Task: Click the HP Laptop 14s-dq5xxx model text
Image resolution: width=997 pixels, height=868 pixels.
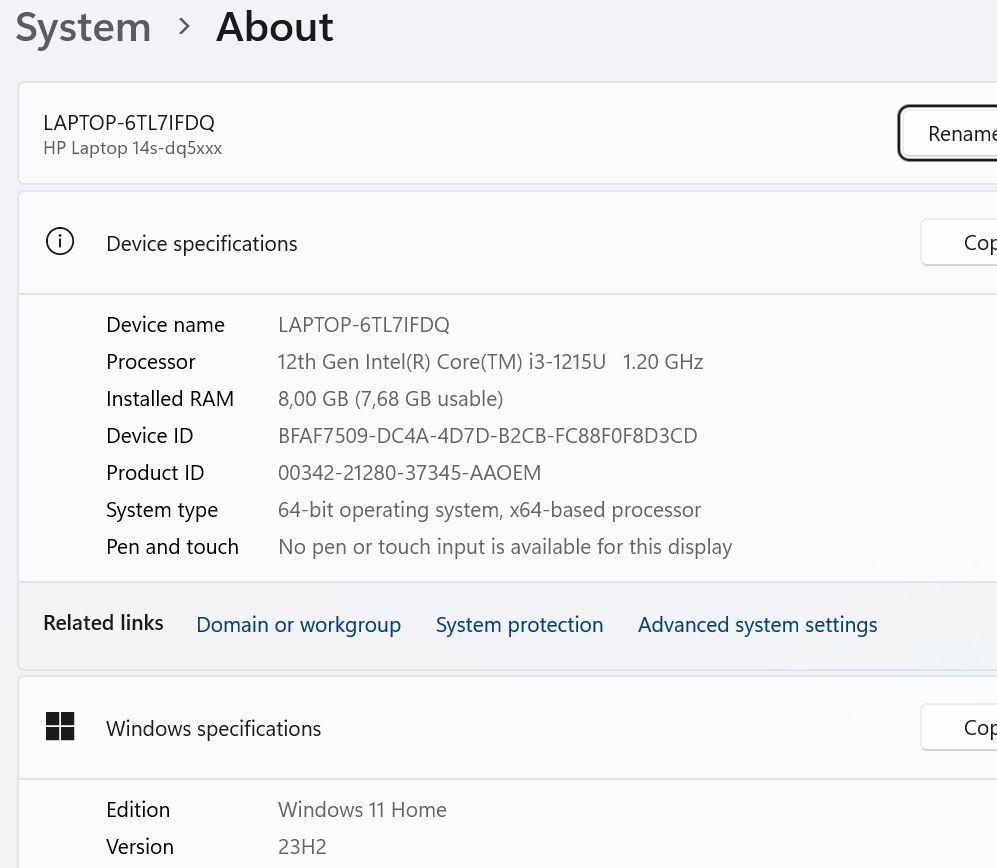Action: (x=132, y=148)
